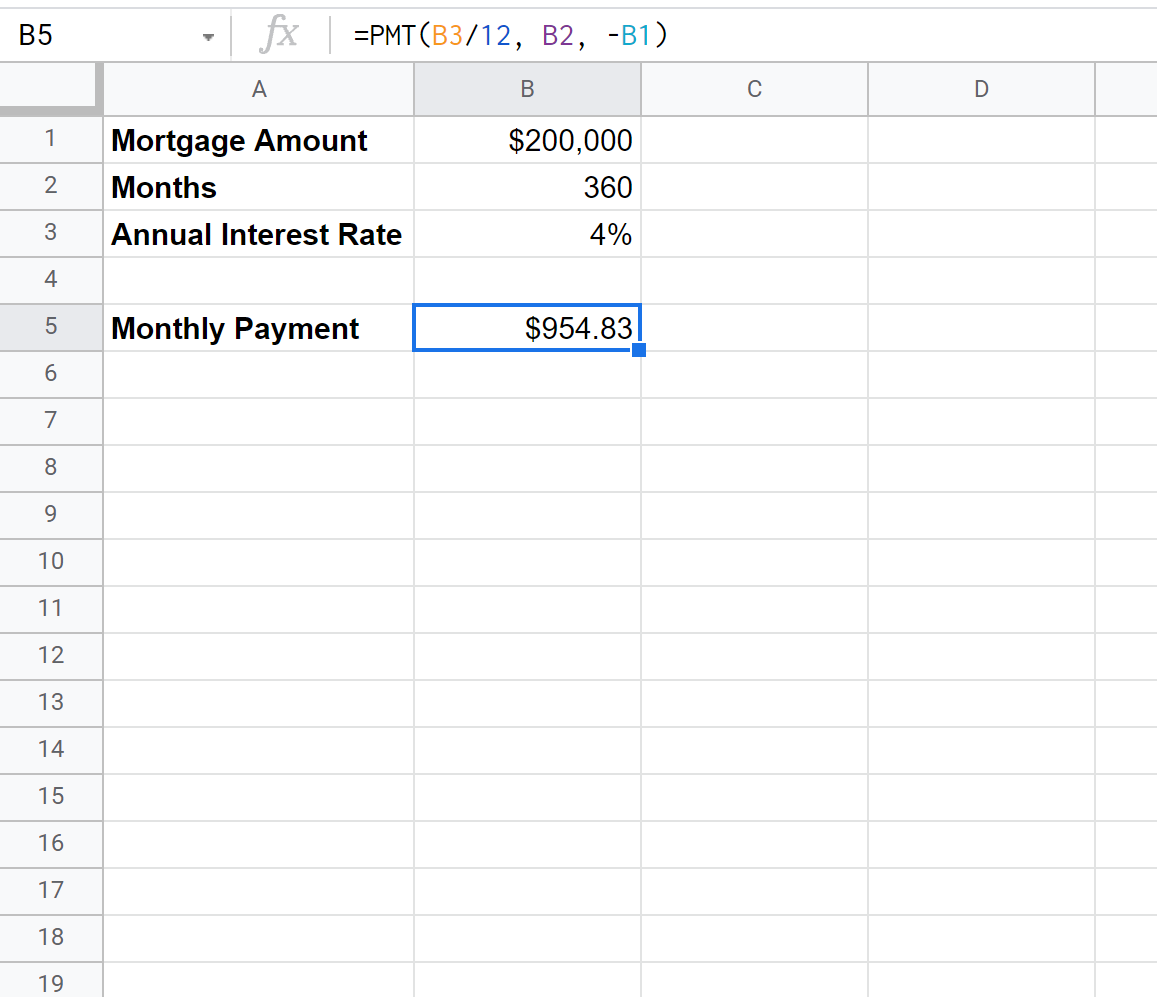Select the cell showing 360 months
The width and height of the screenshot is (1157, 997).
527,187
